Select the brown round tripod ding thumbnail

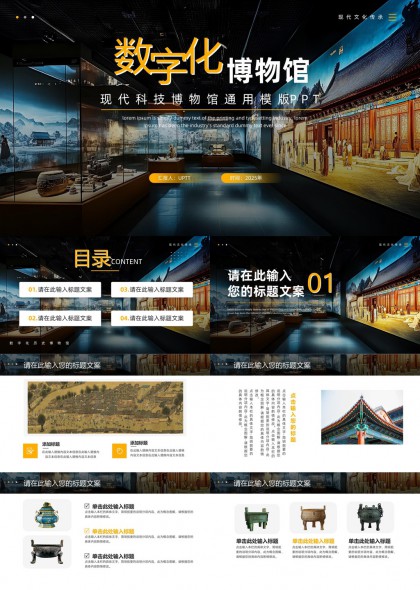click(x=313, y=517)
